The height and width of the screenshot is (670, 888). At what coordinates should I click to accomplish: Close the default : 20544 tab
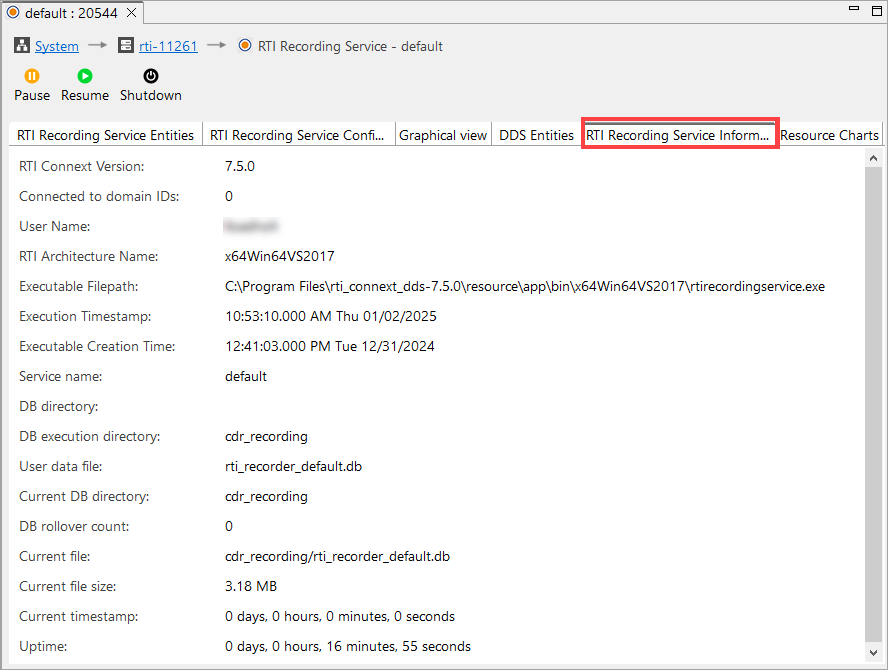[131, 12]
